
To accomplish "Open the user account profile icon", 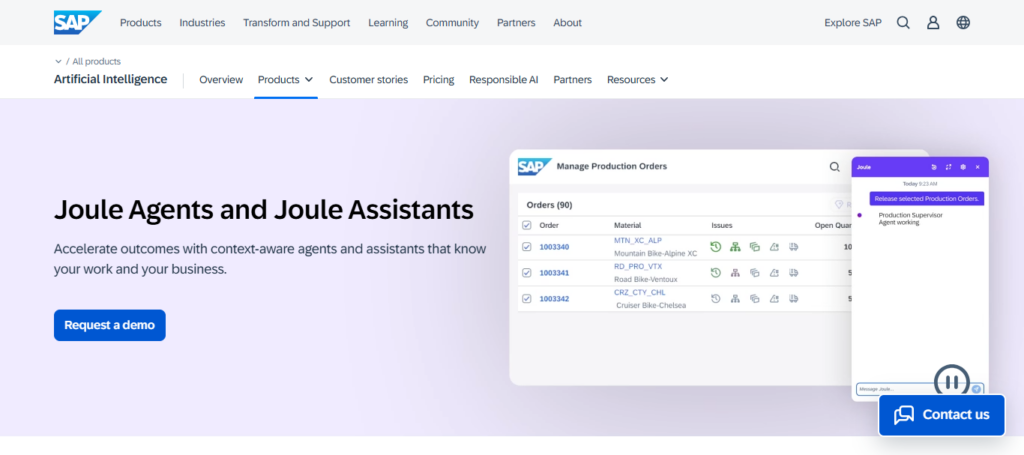I will (x=933, y=23).
